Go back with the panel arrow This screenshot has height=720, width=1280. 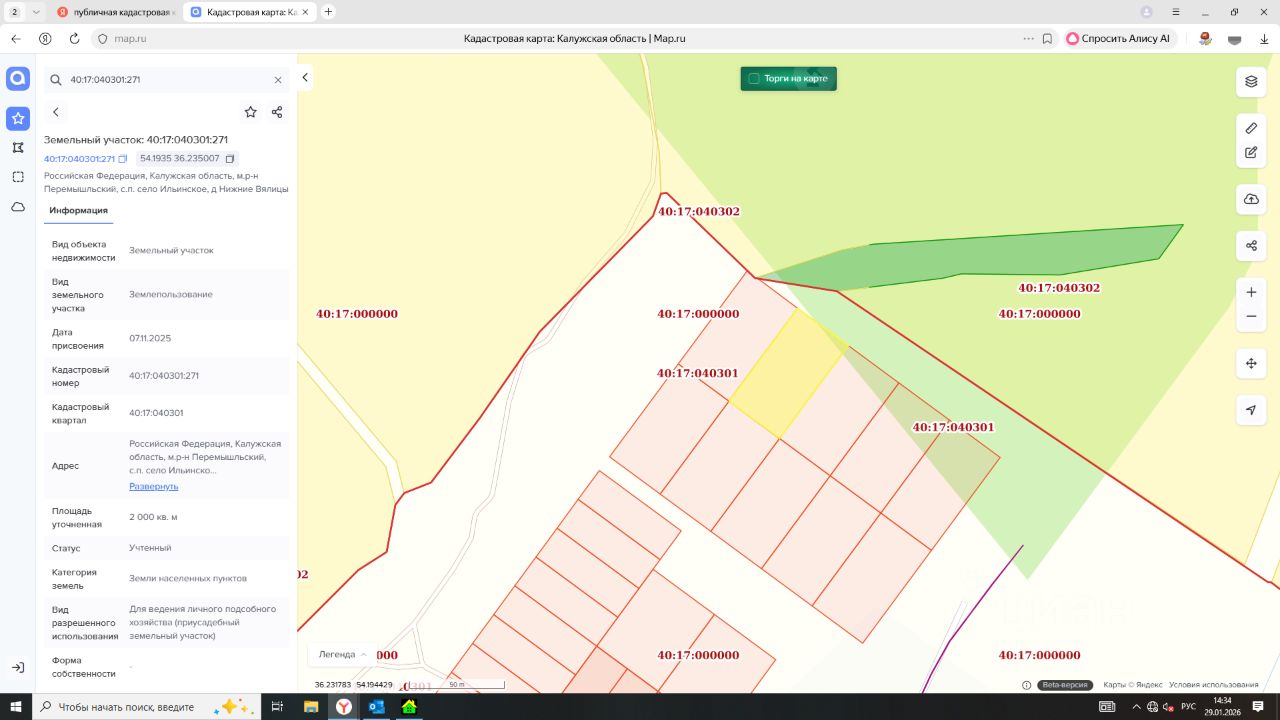pyautogui.click(x=56, y=112)
